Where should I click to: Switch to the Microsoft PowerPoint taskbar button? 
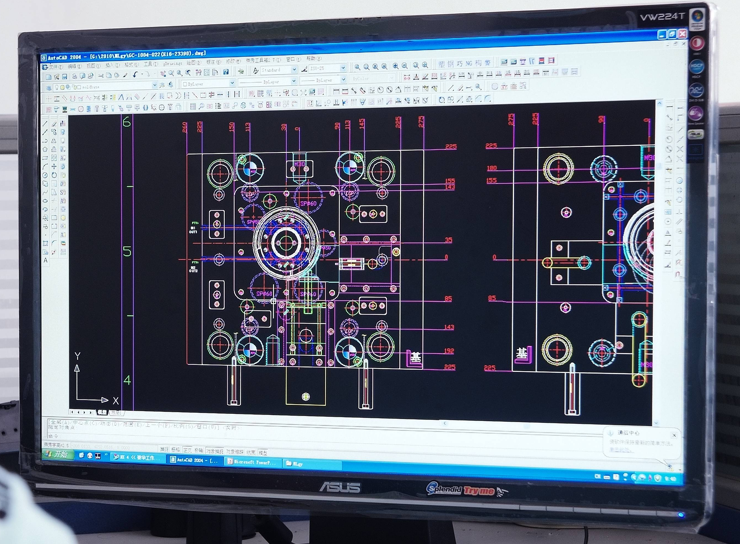point(252,461)
